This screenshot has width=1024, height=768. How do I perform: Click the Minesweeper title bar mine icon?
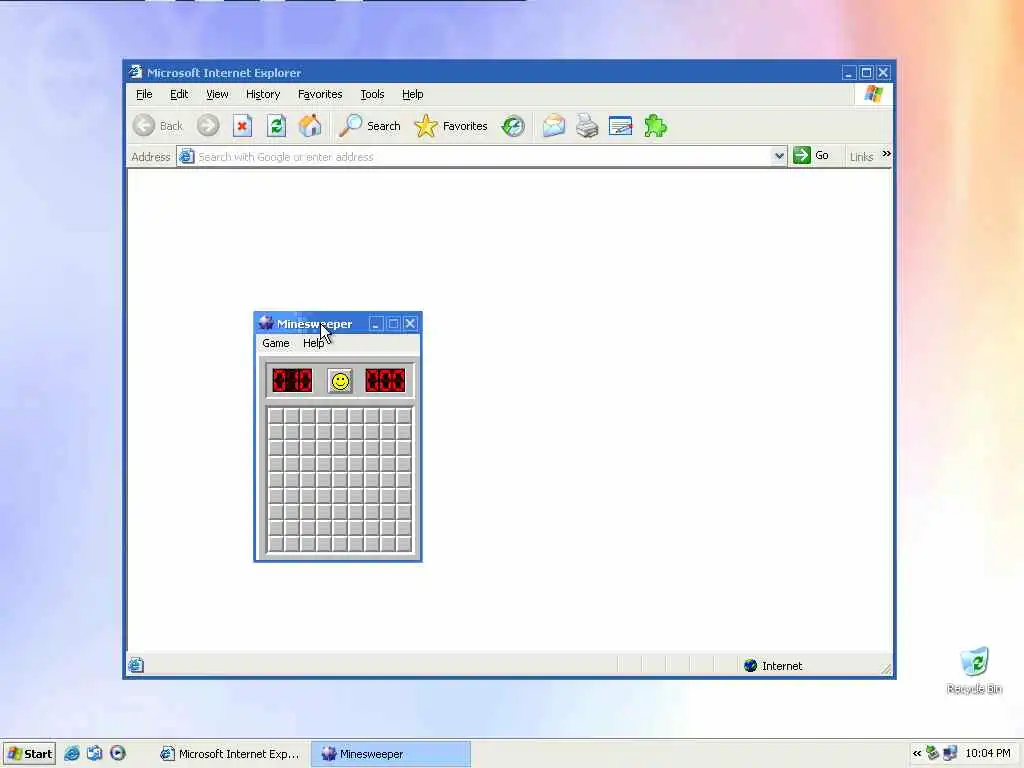click(266, 323)
